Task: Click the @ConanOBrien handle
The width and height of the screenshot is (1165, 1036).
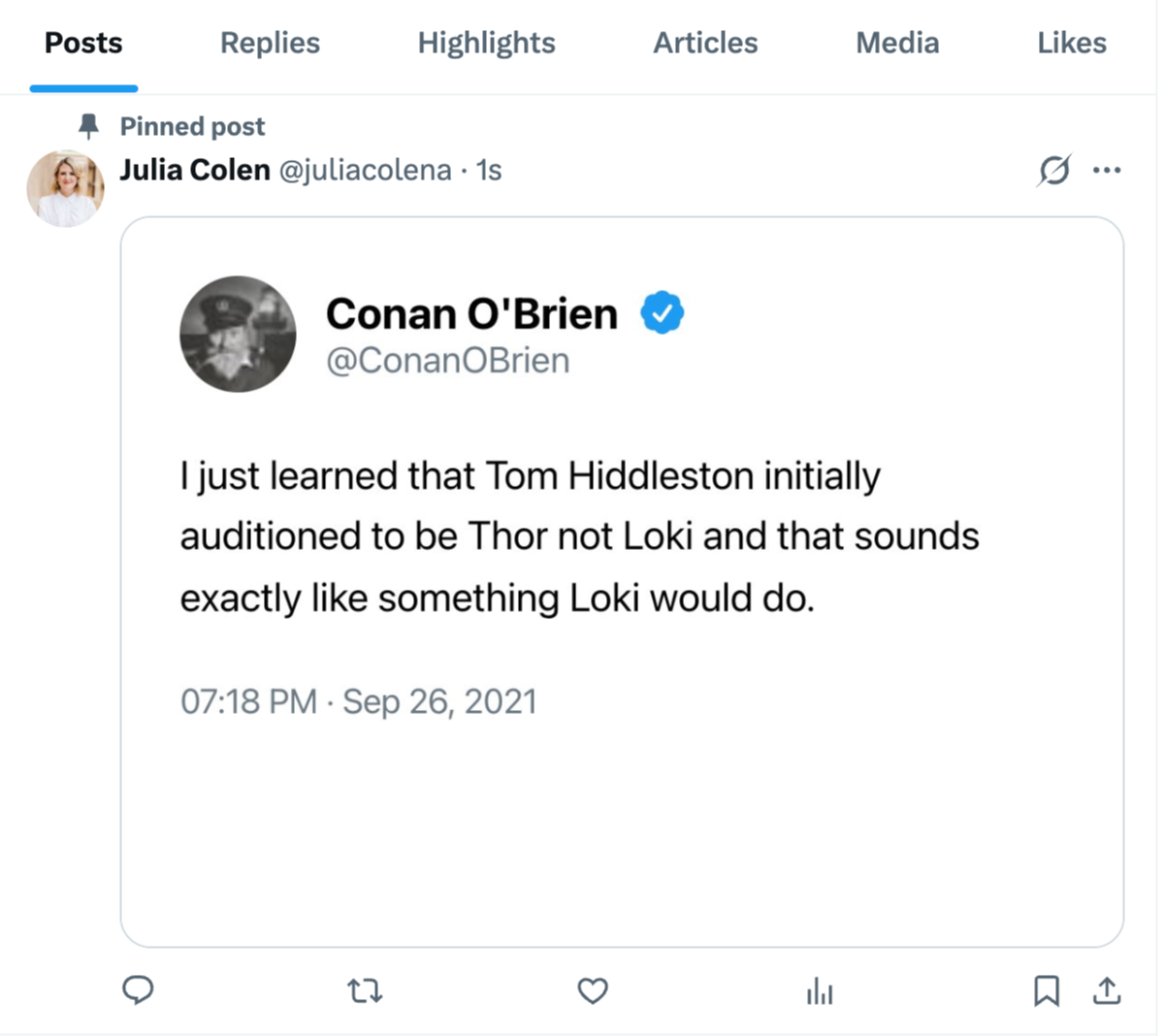Action: [448, 360]
